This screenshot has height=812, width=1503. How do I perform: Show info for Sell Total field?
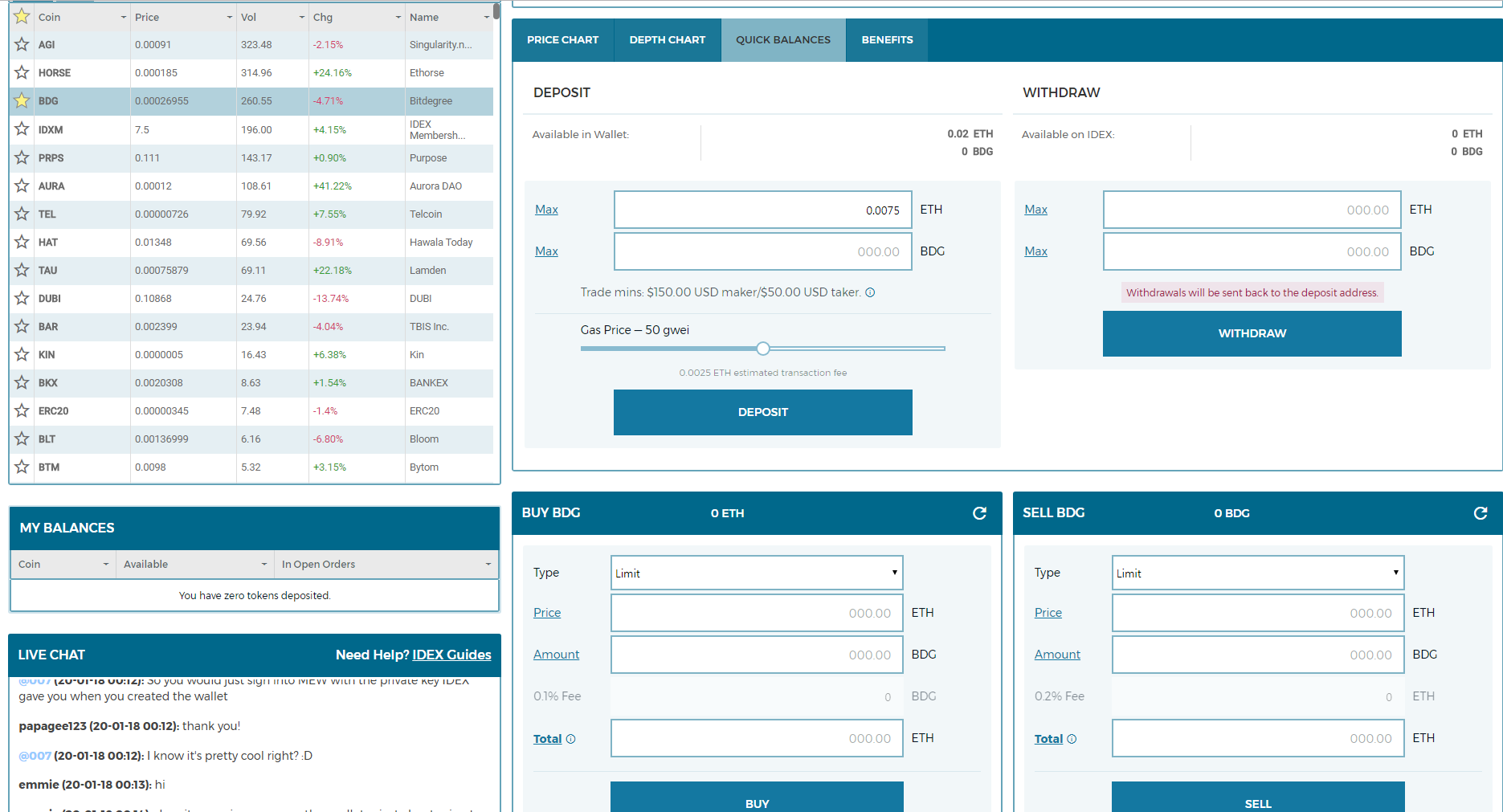click(1072, 739)
